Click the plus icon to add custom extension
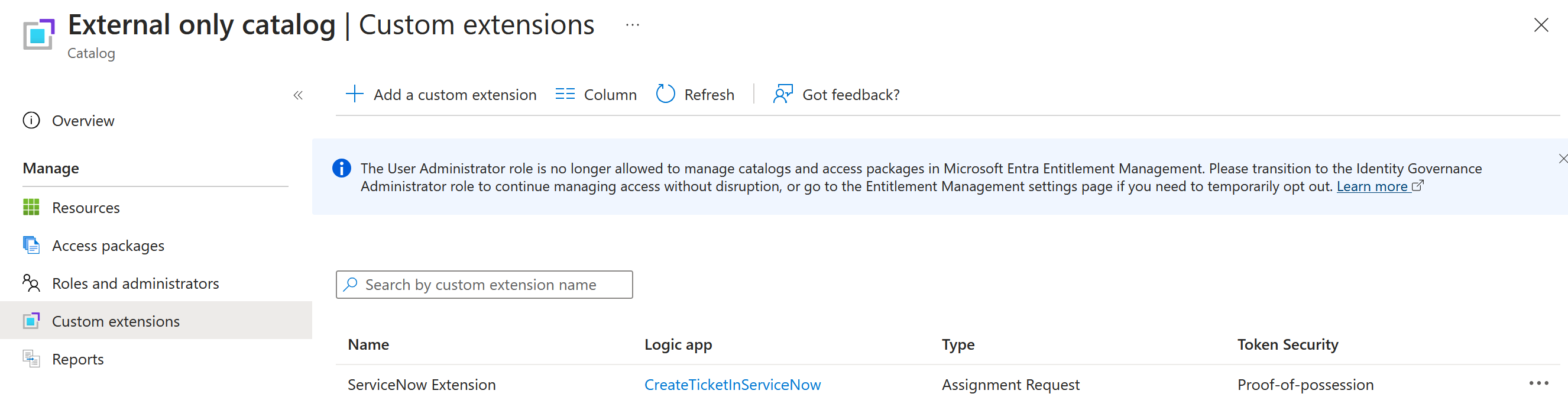This screenshot has width=1568, height=400. click(354, 94)
